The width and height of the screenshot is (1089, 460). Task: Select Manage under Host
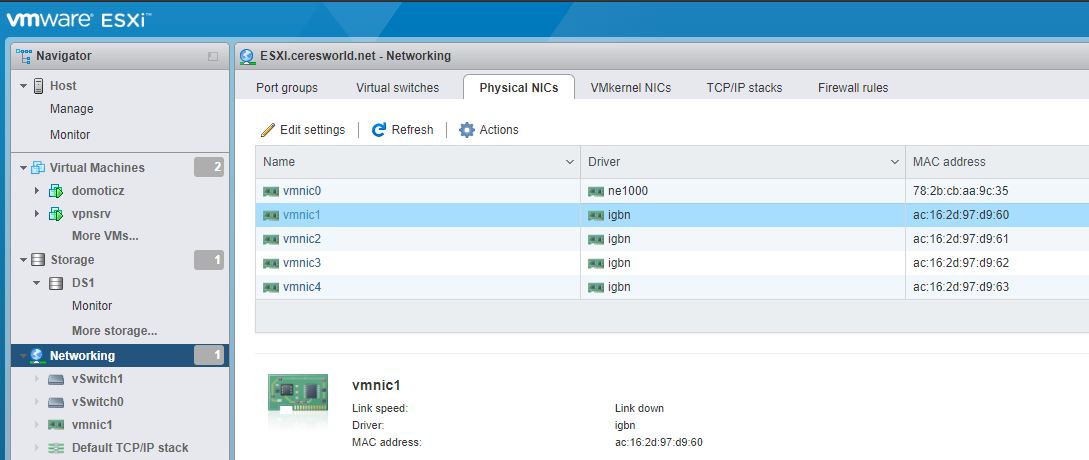pos(71,109)
